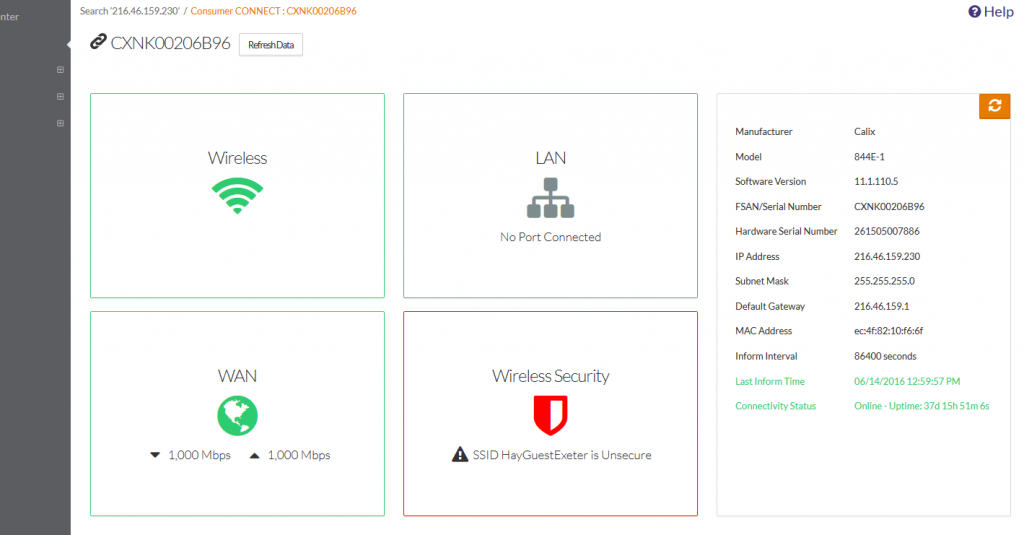This screenshot has width=1024, height=535.
Task: Click the green Wireless signal icon
Action: click(x=237, y=195)
